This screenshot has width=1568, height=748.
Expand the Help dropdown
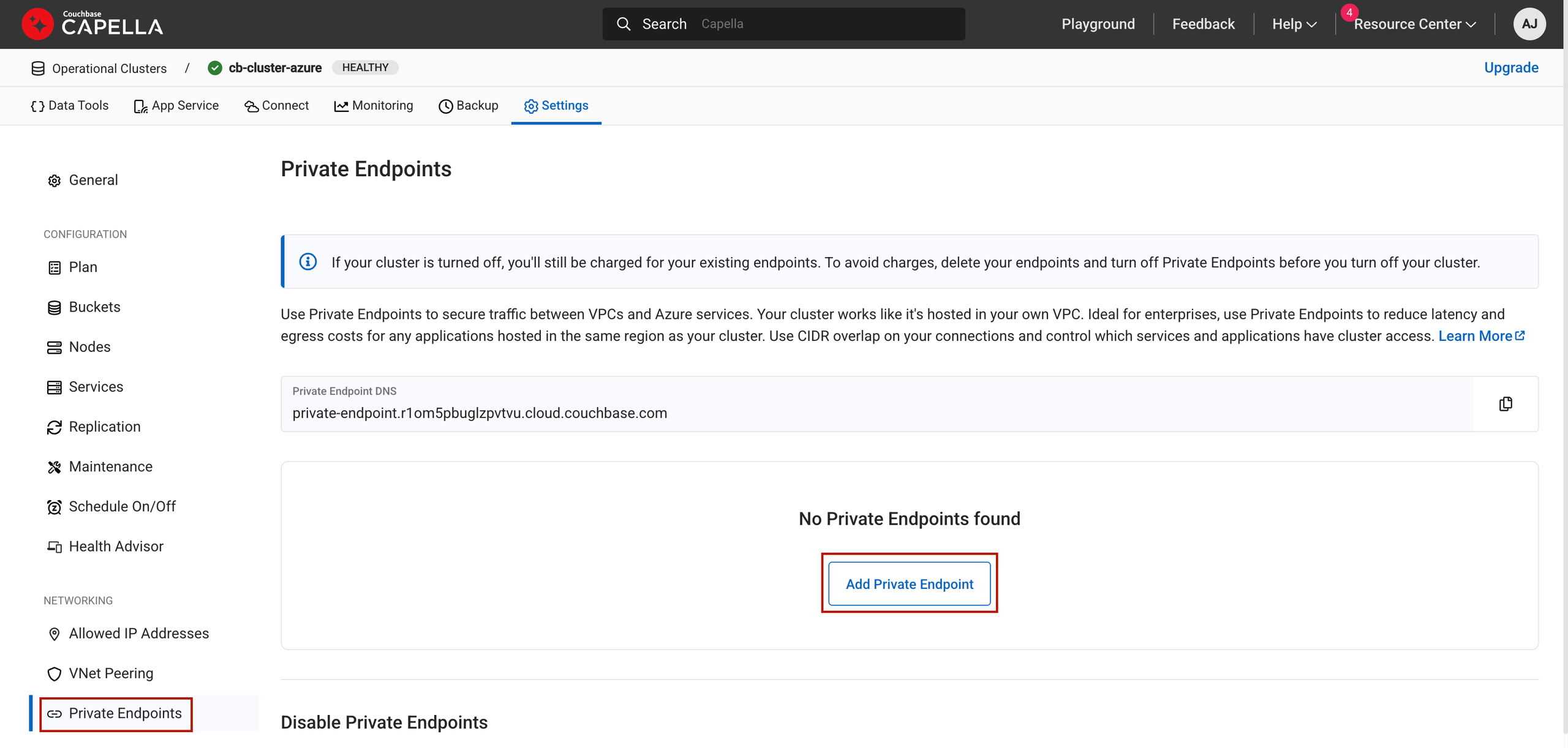click(1294, 24)
